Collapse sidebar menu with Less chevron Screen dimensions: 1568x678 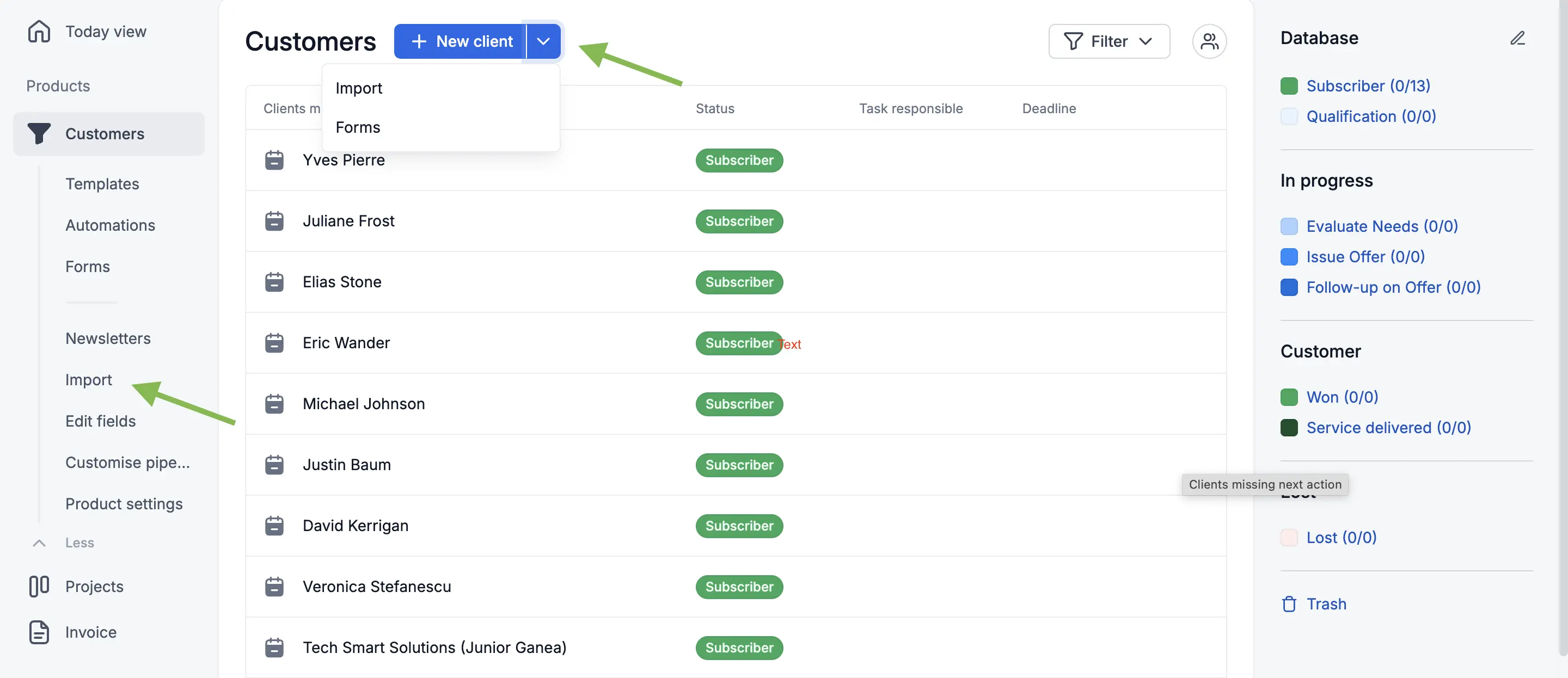(x=39, y=543)
